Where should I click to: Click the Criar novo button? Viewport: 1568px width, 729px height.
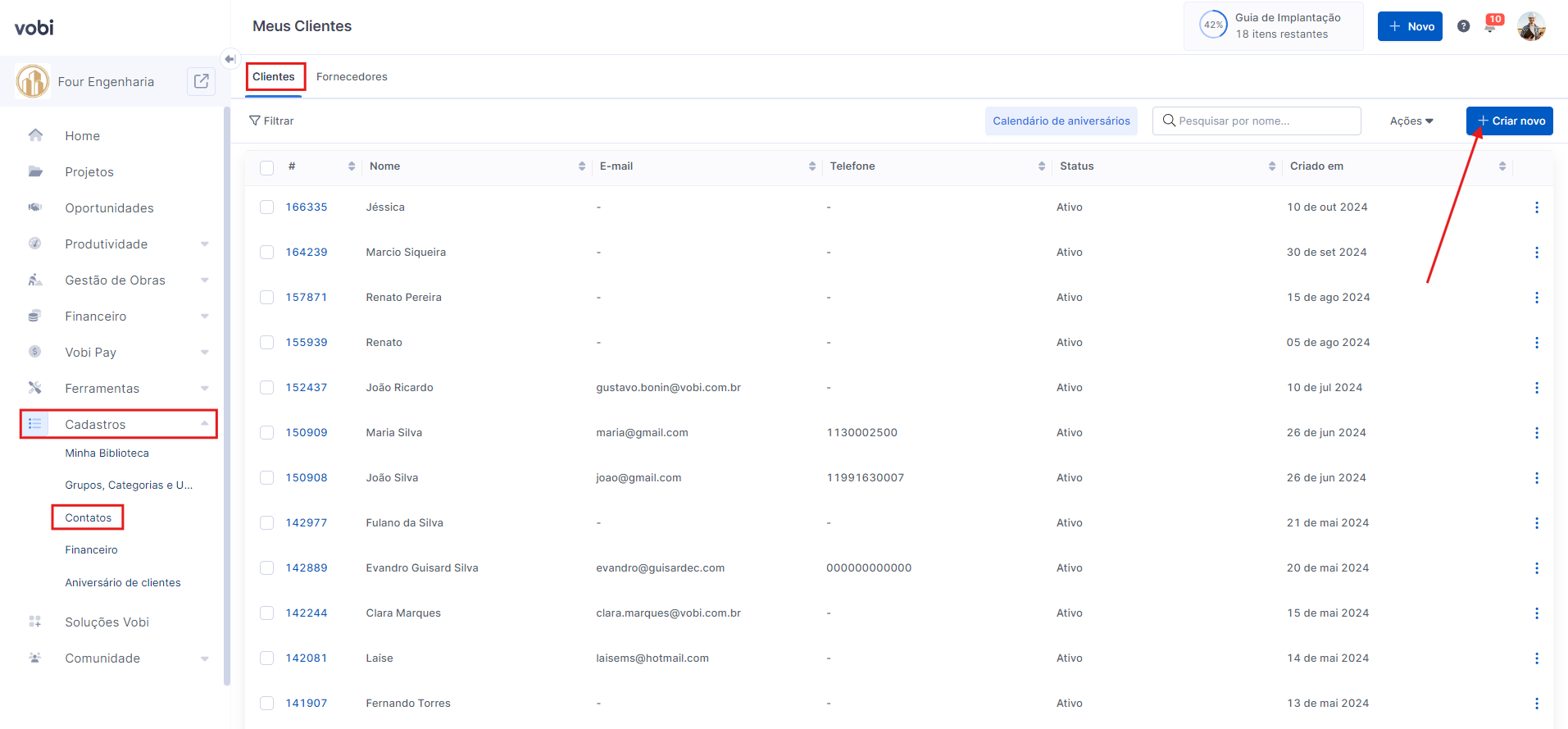[1510, 121]
